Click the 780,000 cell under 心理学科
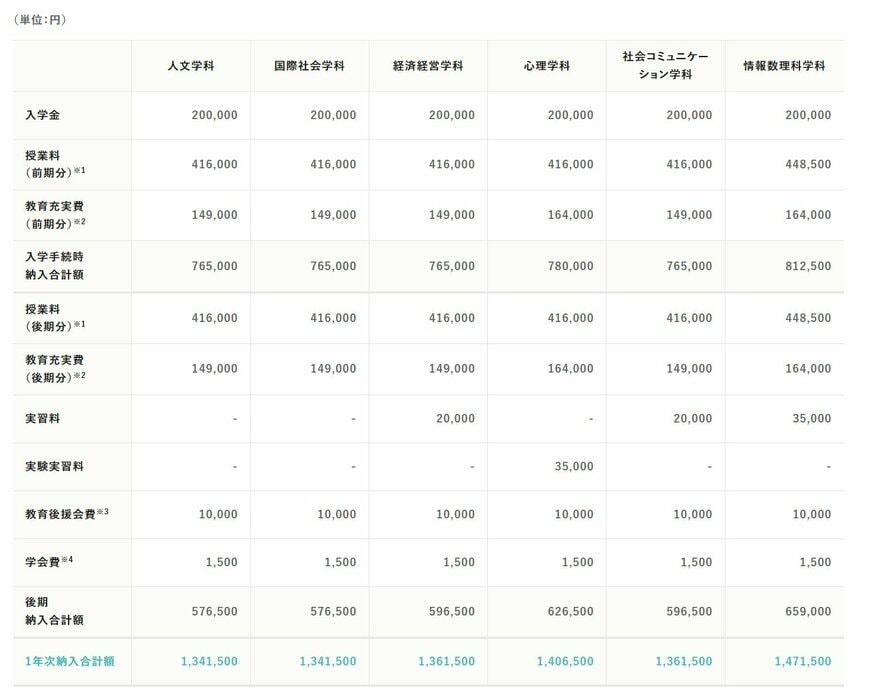The height and width of the screenshot is (696, 870). point(571,265)
